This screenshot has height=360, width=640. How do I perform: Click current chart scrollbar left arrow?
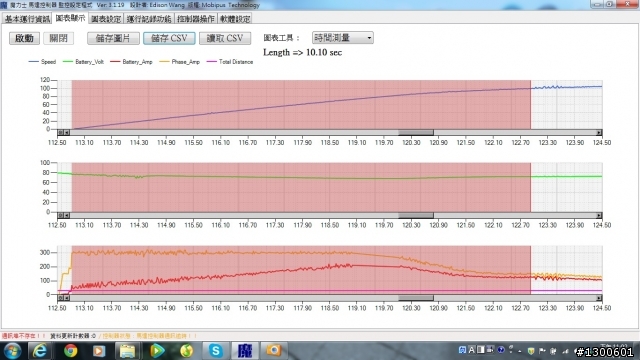pyautogui.click(x=67, y=298)
